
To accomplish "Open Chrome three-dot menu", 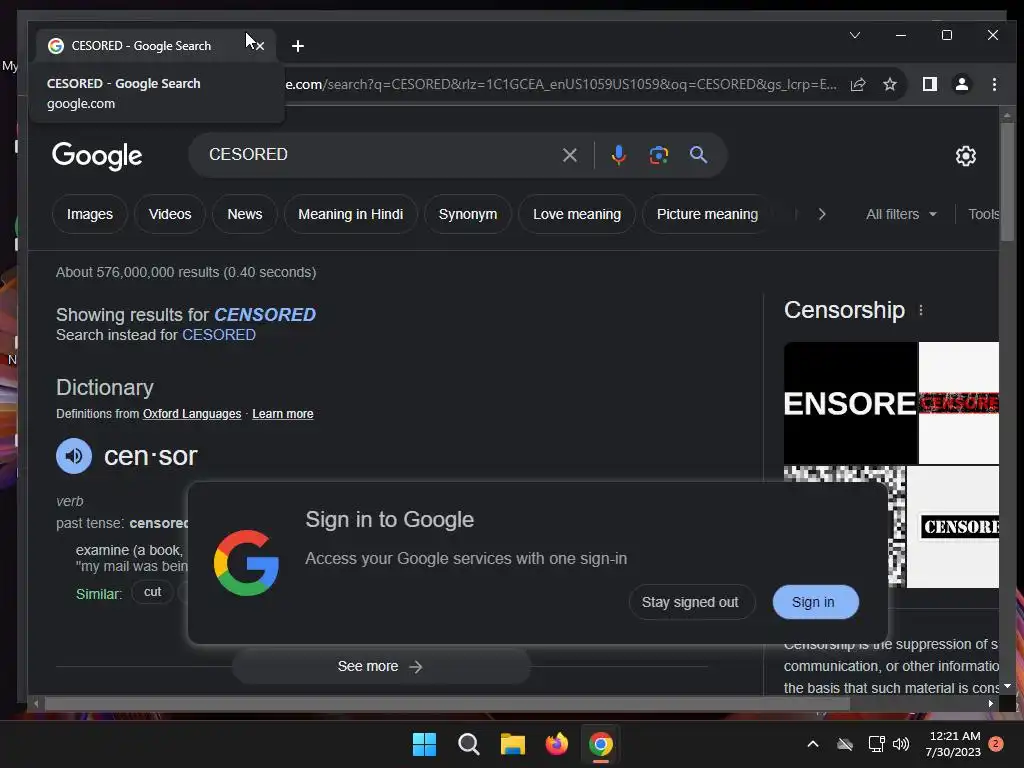I will [994, 84].
